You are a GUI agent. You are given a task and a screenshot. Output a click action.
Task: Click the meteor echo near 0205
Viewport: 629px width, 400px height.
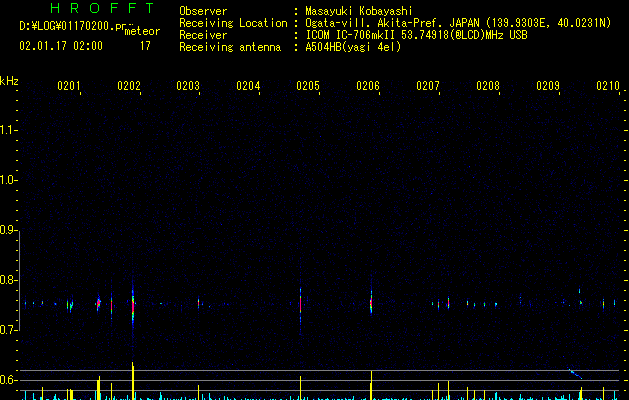[300, 307]
